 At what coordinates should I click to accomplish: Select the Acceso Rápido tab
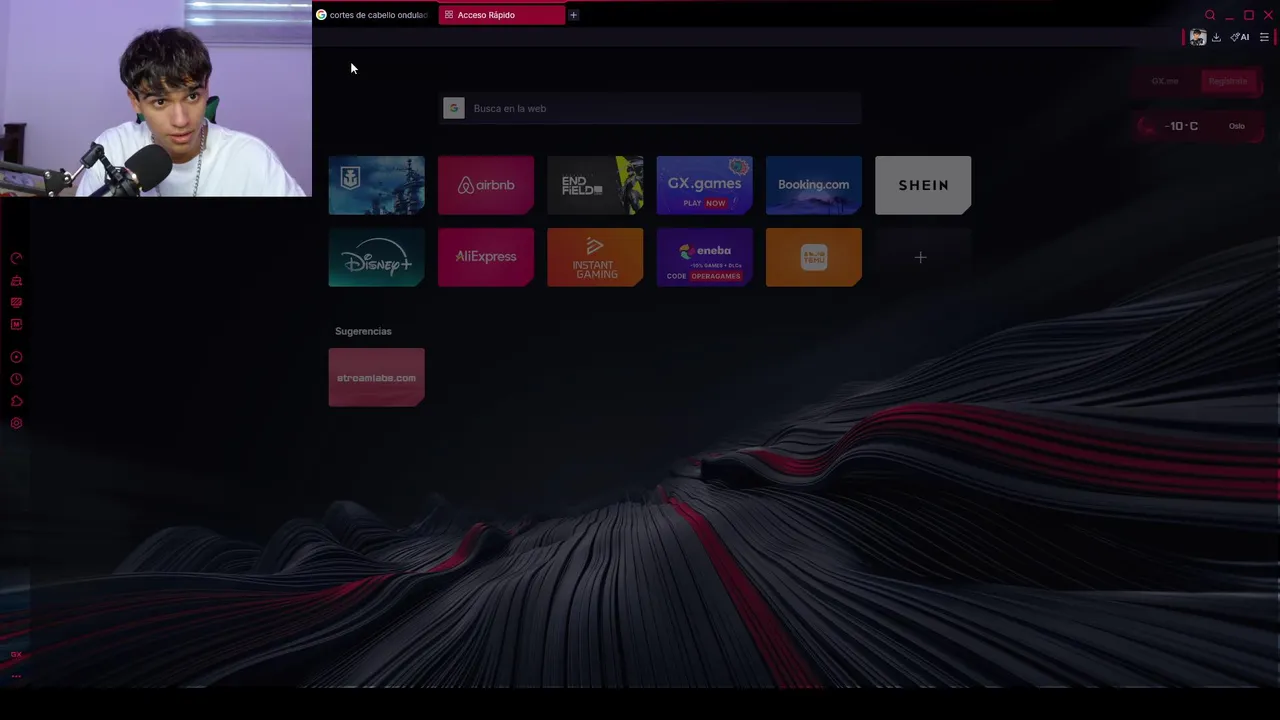(501, 15)
